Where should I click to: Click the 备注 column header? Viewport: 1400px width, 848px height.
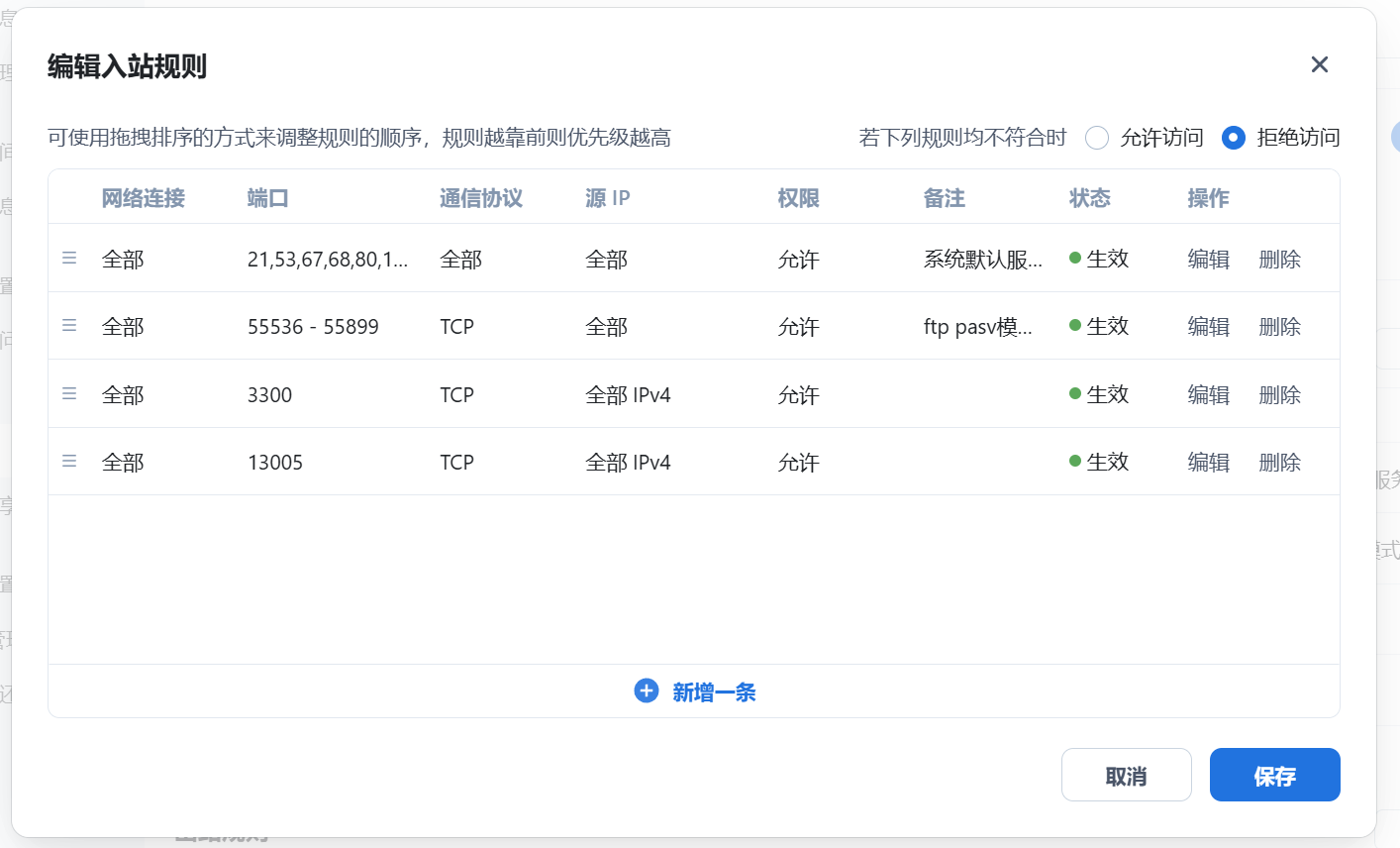click(945, 198)
